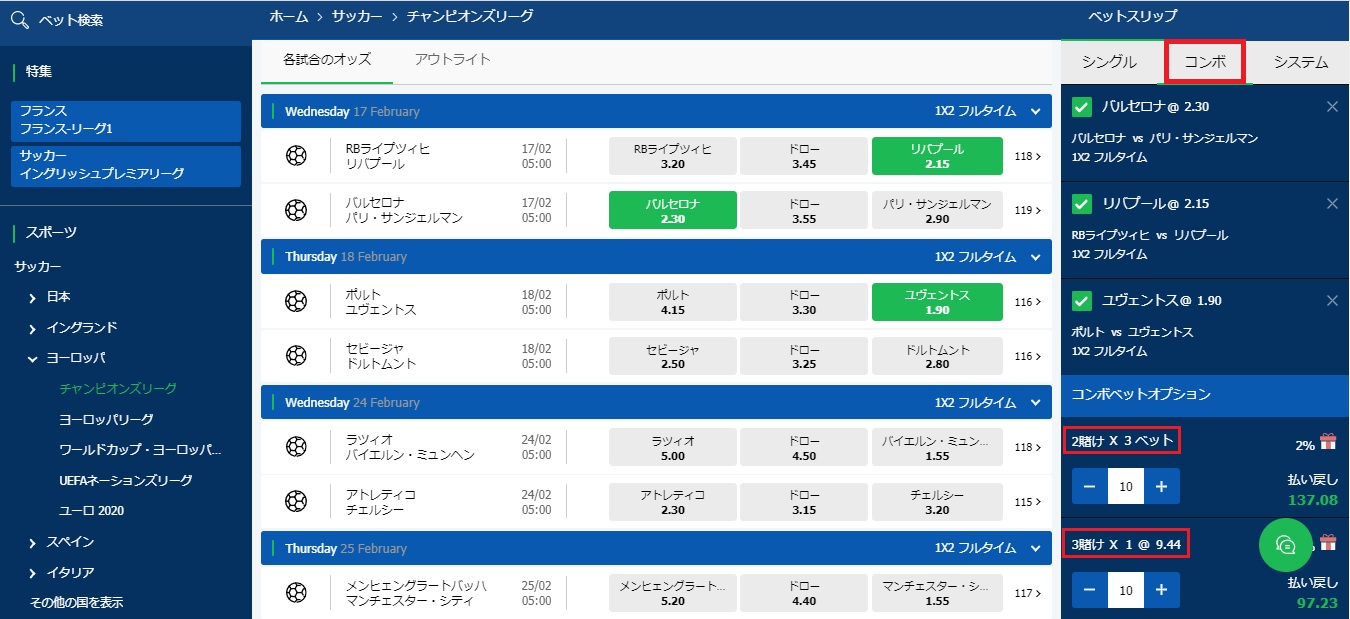
Task: Click the 2賭け stake amount input field
Action: 1125,487
